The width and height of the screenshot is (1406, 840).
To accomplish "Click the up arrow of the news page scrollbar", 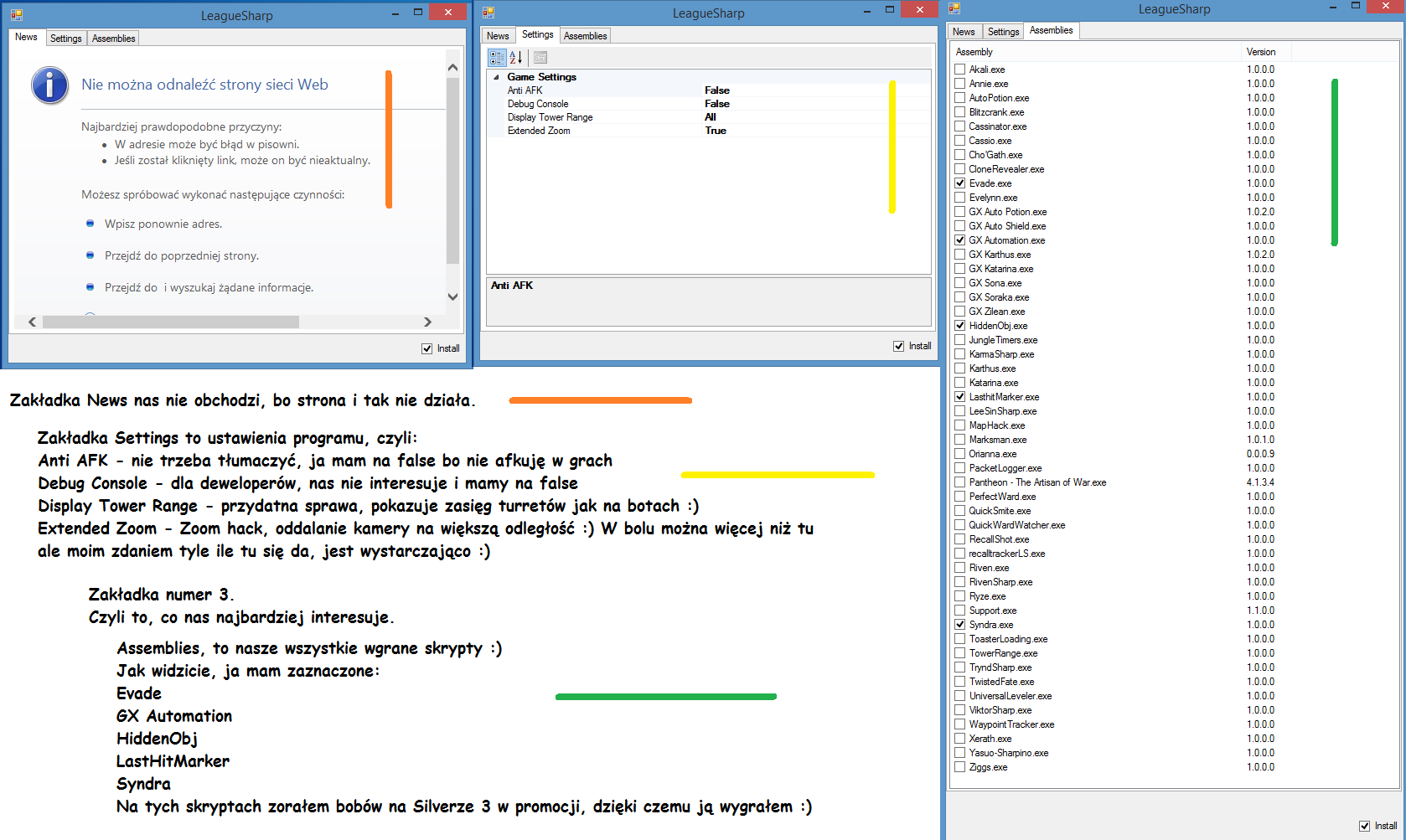I will point(452,67).
